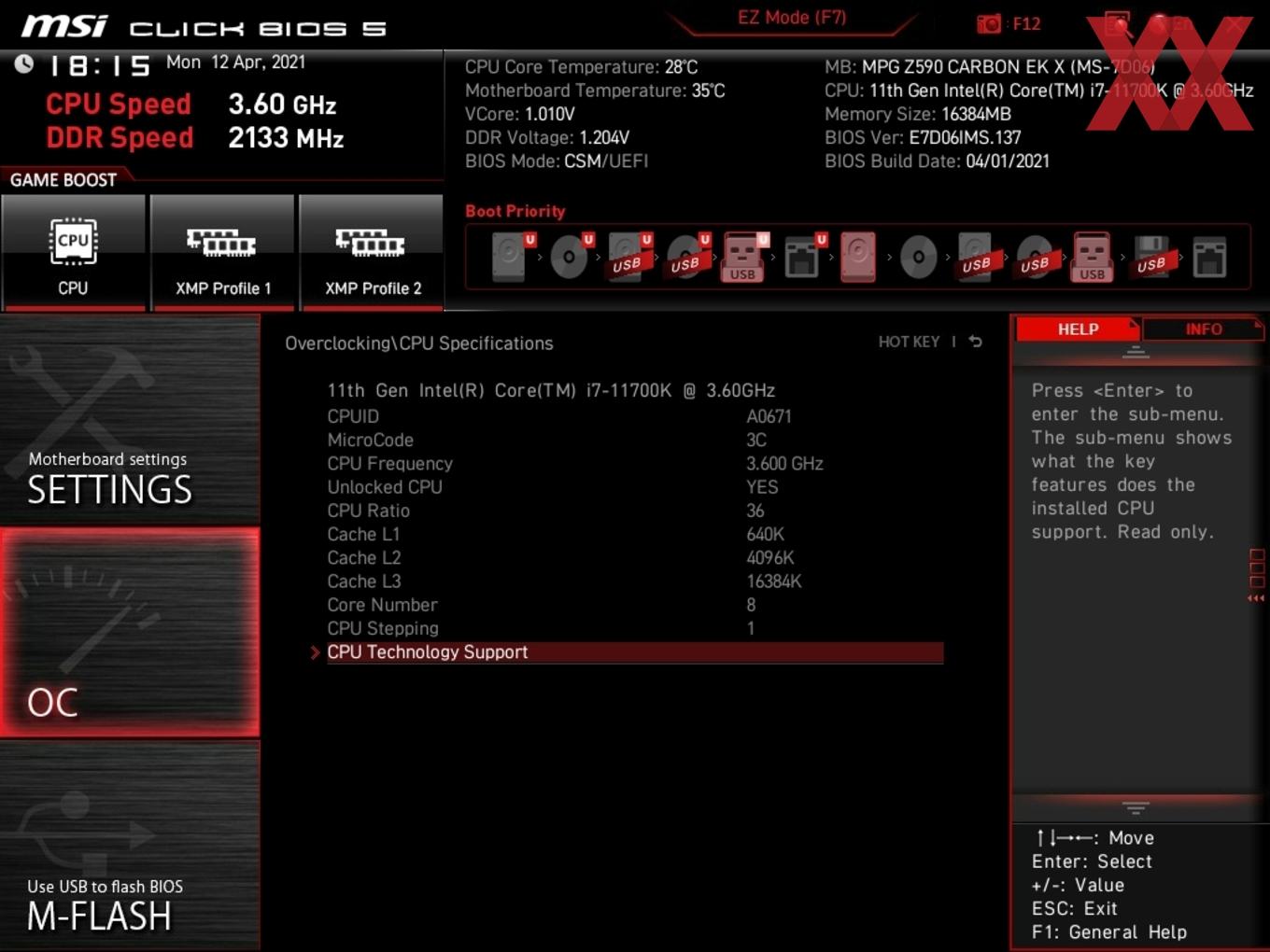Click the clock icon beside the time
This screenshot has width=1270, height=952.
tap(24, 63)
